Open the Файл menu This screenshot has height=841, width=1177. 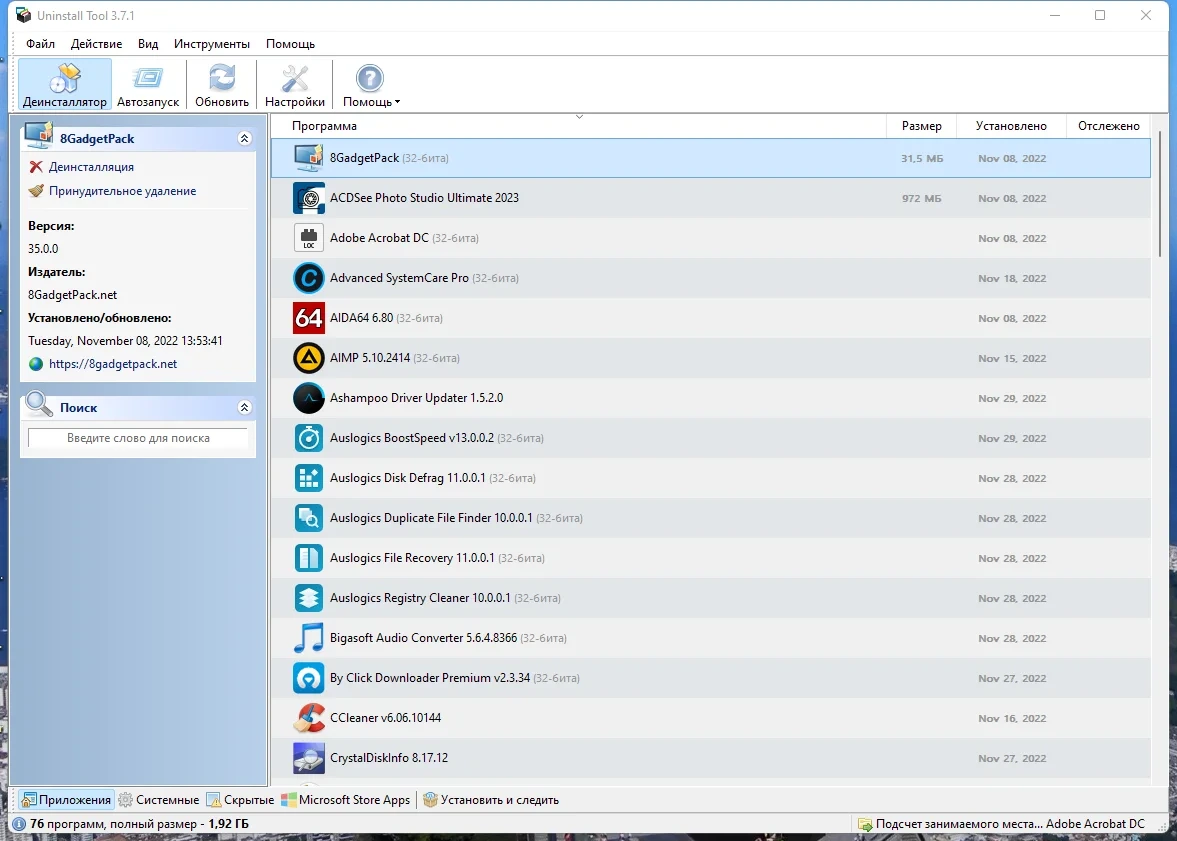41,44
